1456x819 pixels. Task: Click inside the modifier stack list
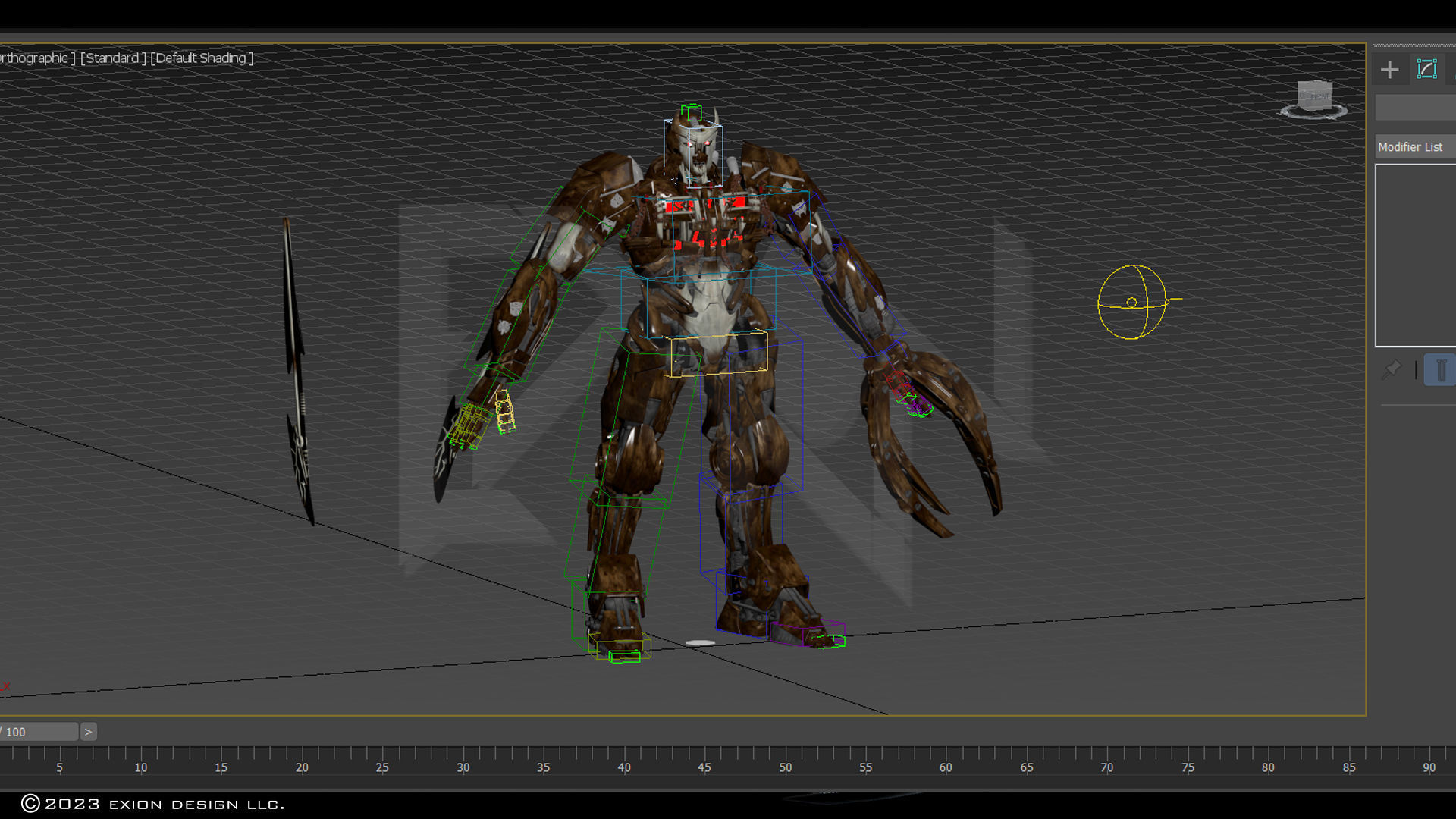[1416, 256]
